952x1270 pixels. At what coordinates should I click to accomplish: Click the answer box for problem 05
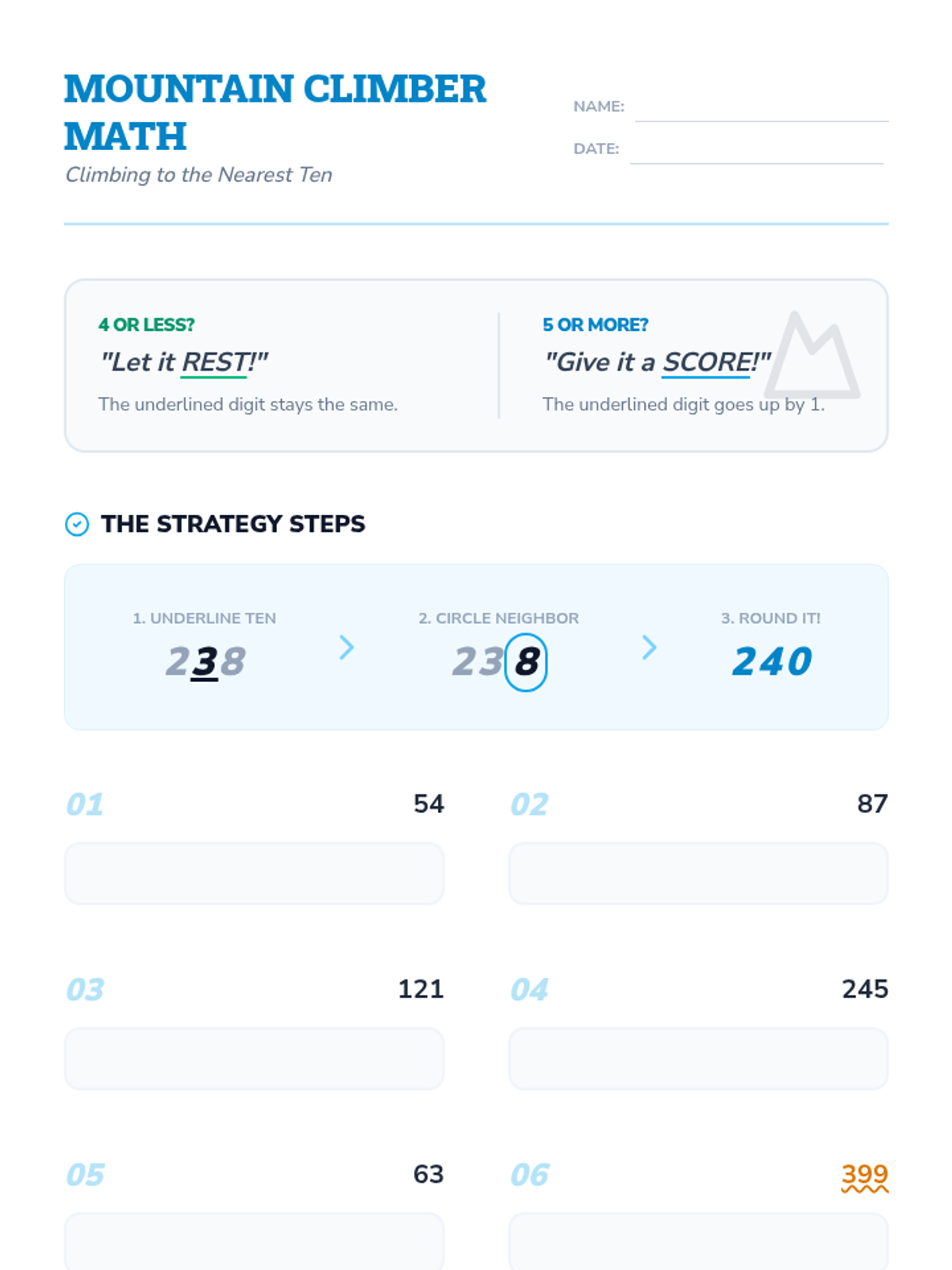[x=254, y=1242]
